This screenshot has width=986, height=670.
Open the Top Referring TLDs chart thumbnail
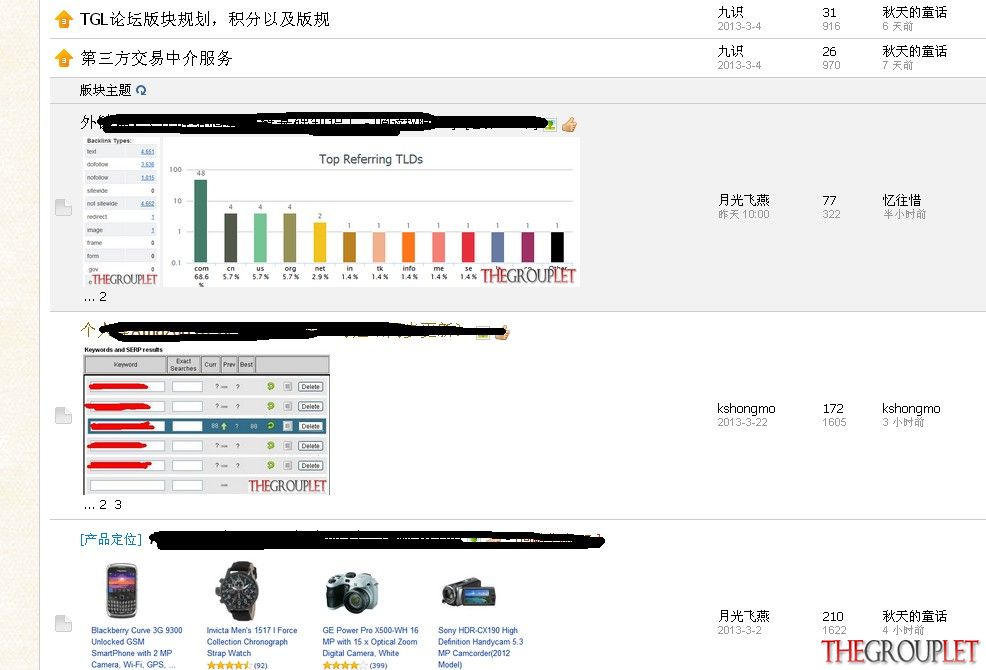point(331,213)
